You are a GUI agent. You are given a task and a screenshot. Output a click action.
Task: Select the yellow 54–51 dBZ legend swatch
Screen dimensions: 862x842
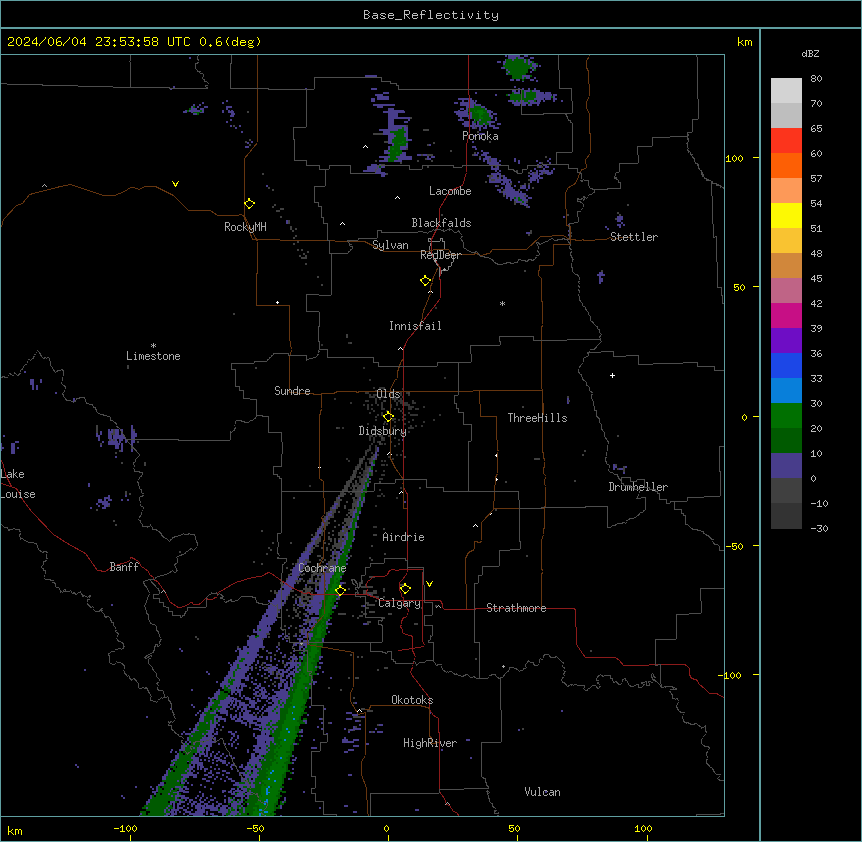click(x=786, y=215)
